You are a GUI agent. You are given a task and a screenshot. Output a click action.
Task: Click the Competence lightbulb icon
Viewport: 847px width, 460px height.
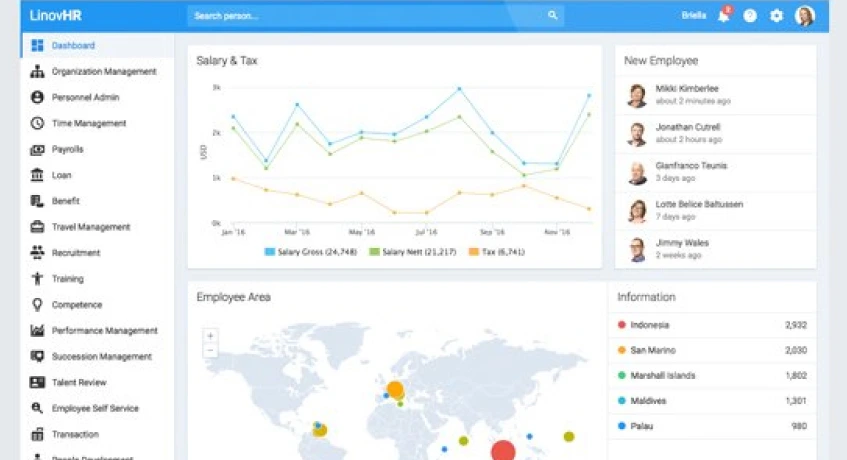point(37,305)
